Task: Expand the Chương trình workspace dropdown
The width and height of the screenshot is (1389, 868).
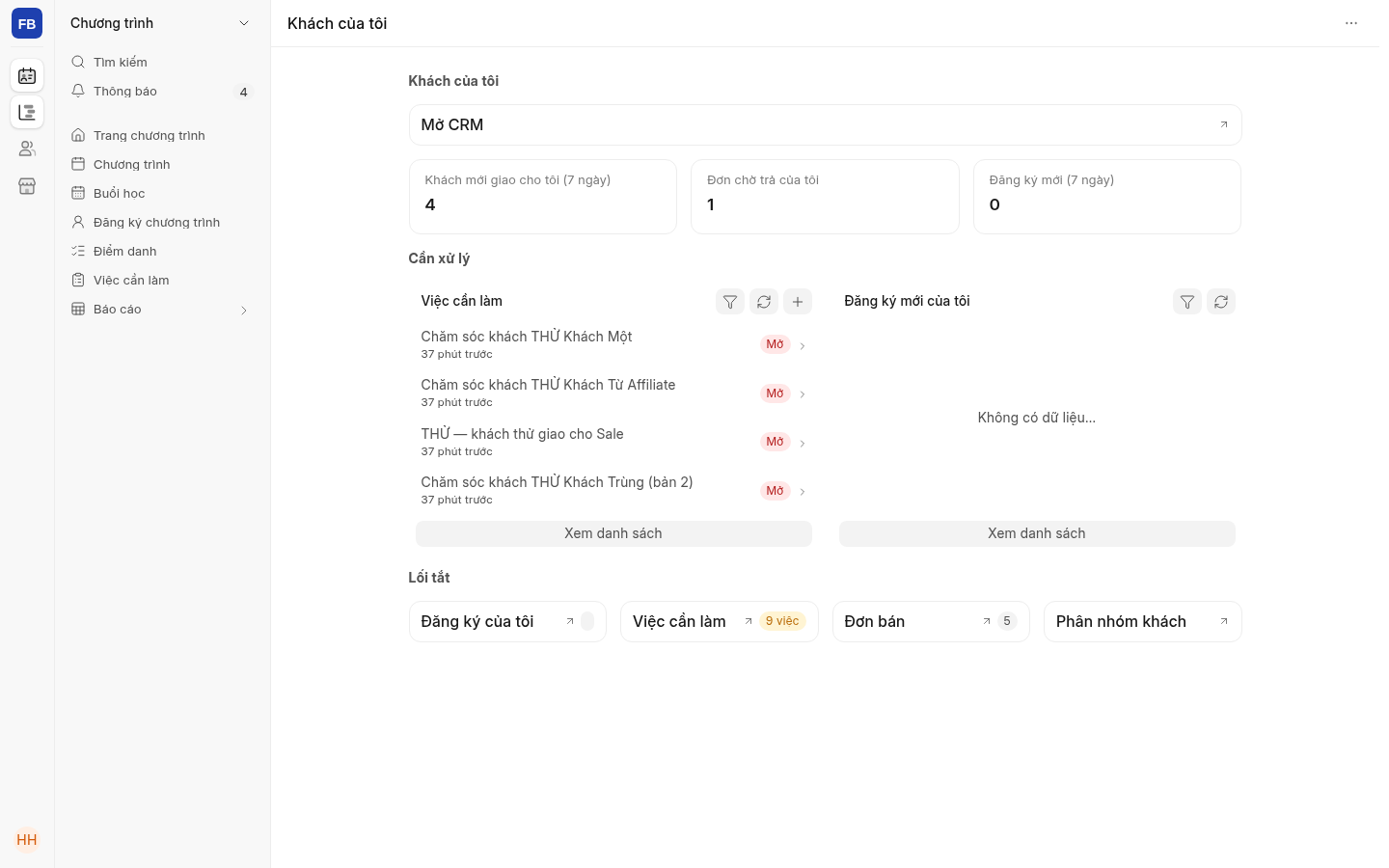Action: coord(244,23)
